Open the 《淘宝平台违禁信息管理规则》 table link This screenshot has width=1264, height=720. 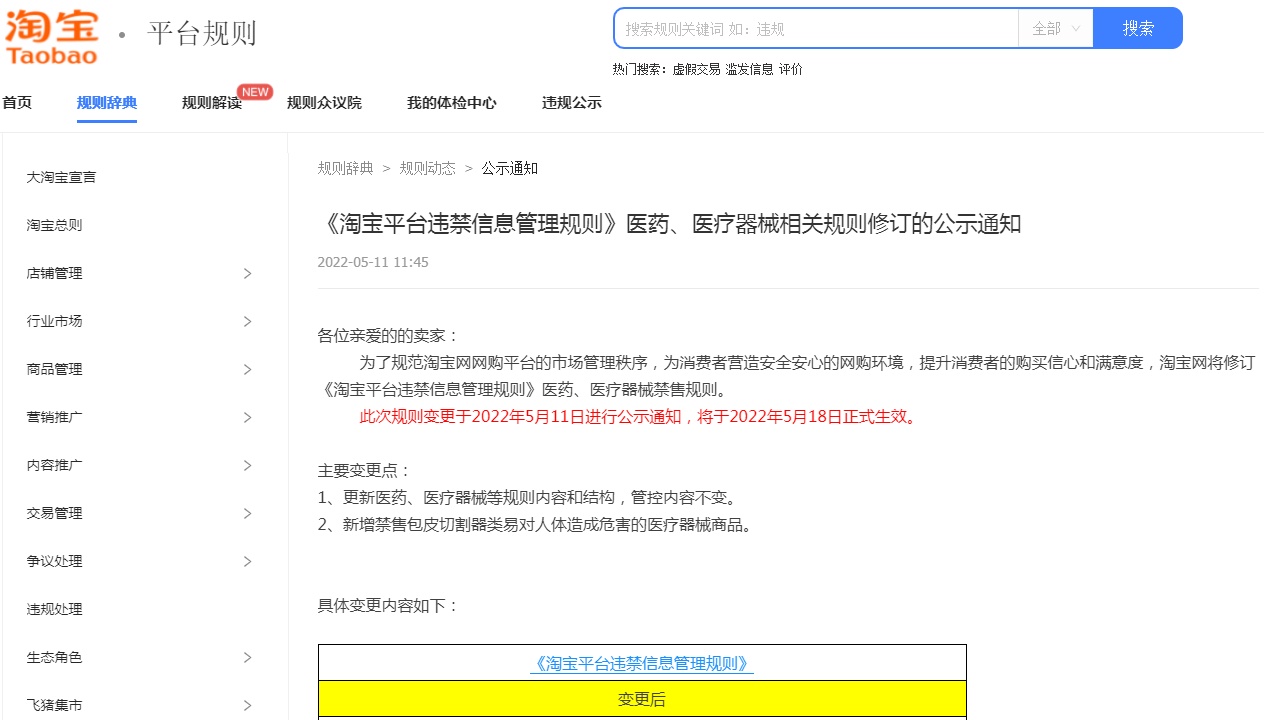642,663
